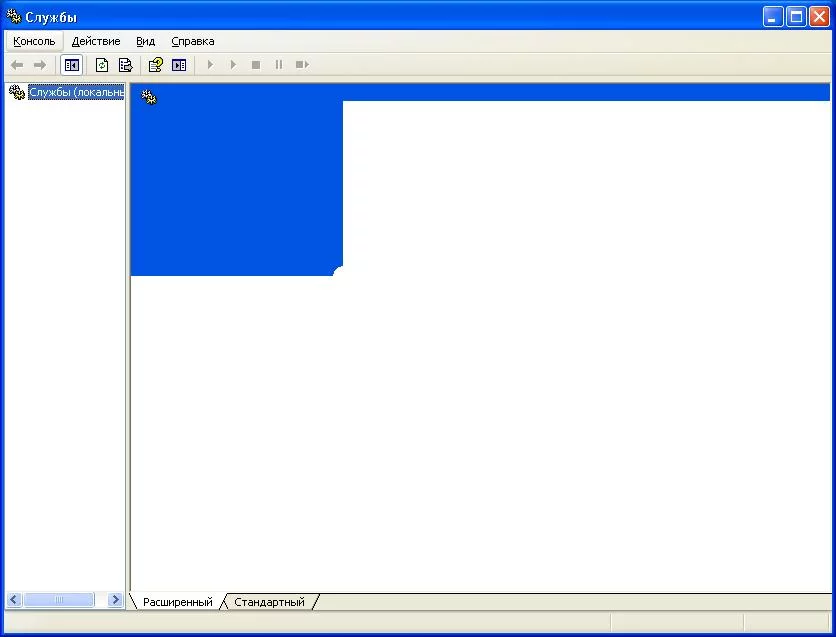Click the gears icon beside Службы tree node
This screenshot has height=637, width=836.
[17, 92]
